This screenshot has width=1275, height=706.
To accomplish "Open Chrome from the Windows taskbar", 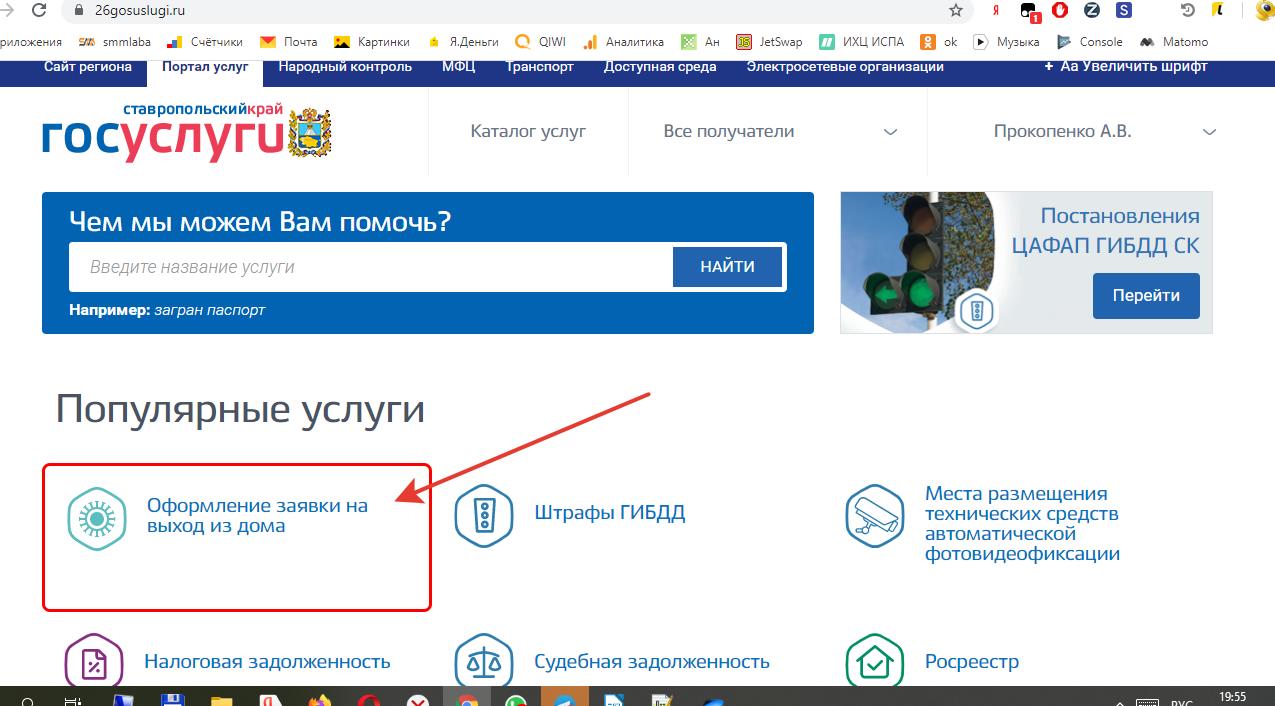I will tap(466, 700).
